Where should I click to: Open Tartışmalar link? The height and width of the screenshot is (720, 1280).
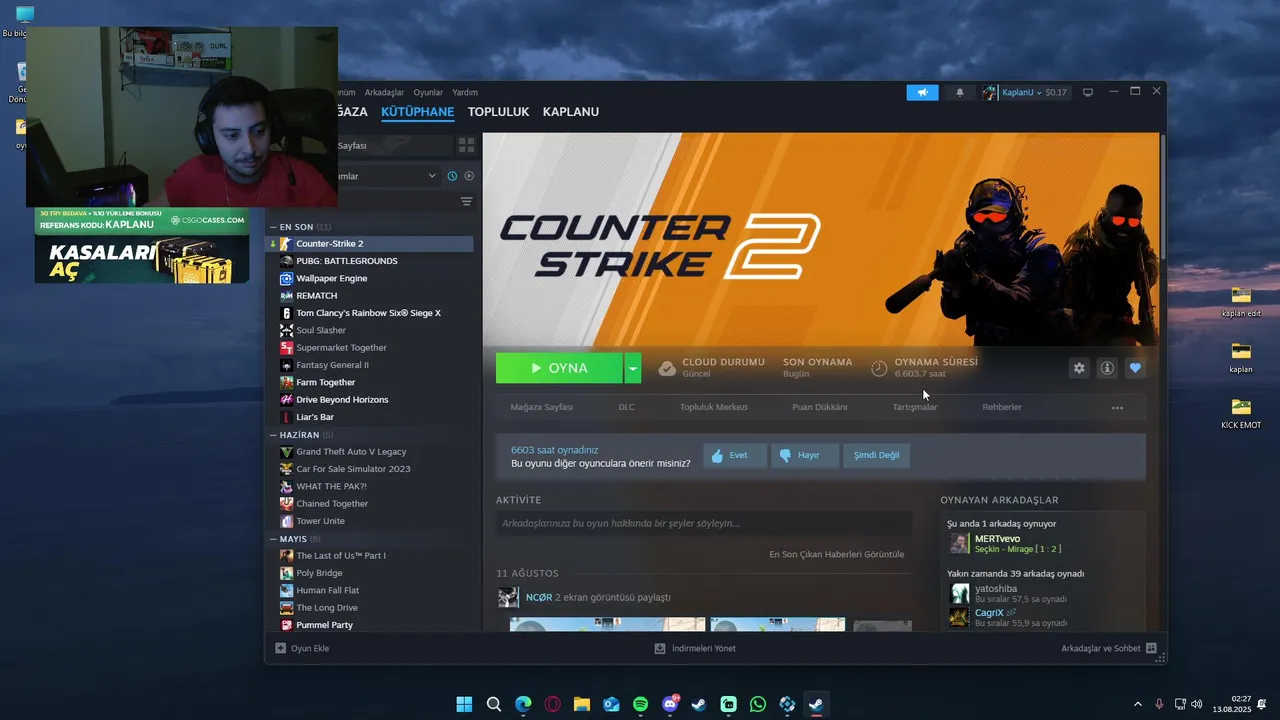coord(915,407)
